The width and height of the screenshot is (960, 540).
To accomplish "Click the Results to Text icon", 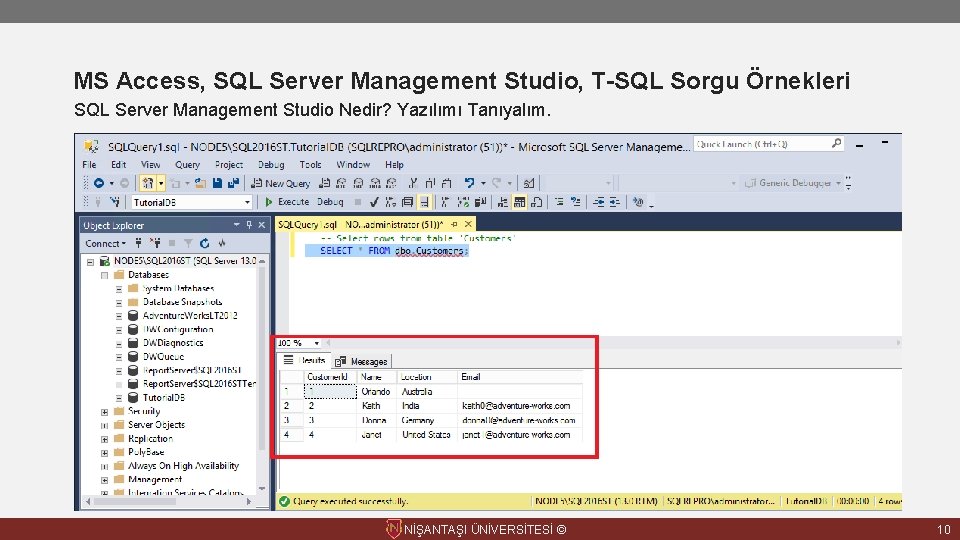I will pyautogui.click(x=503, y=202).
